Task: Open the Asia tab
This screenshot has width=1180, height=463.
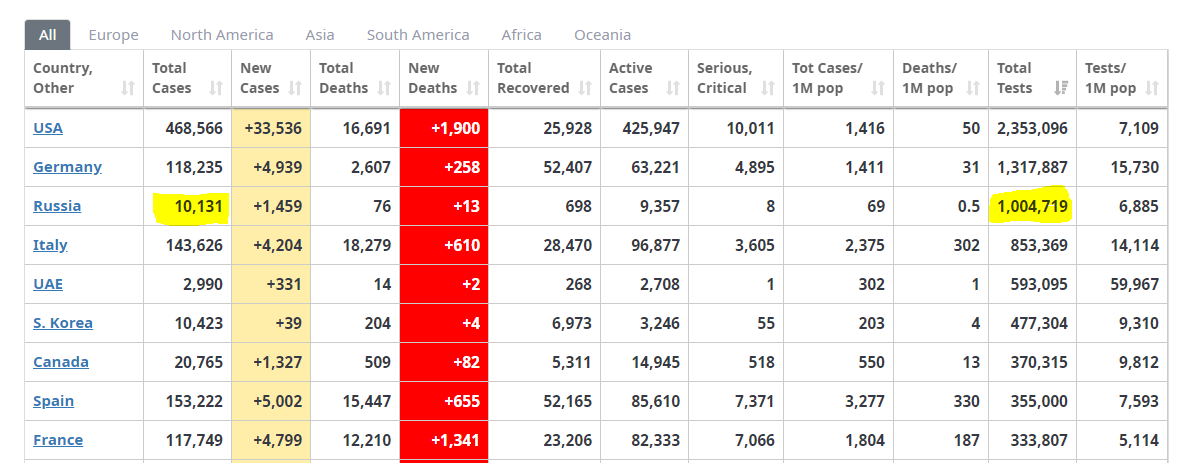Action: pyautogui.click(x=320, y=35)
